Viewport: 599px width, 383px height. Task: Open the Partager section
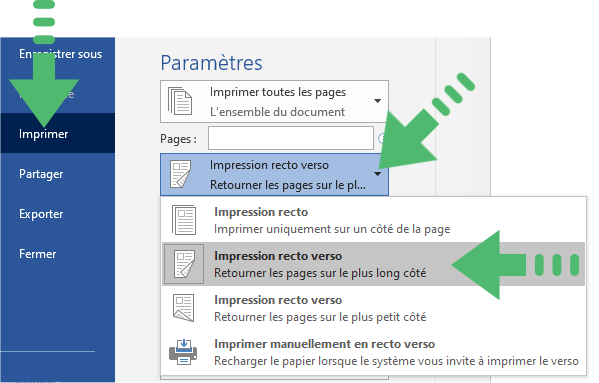(41, 174)
